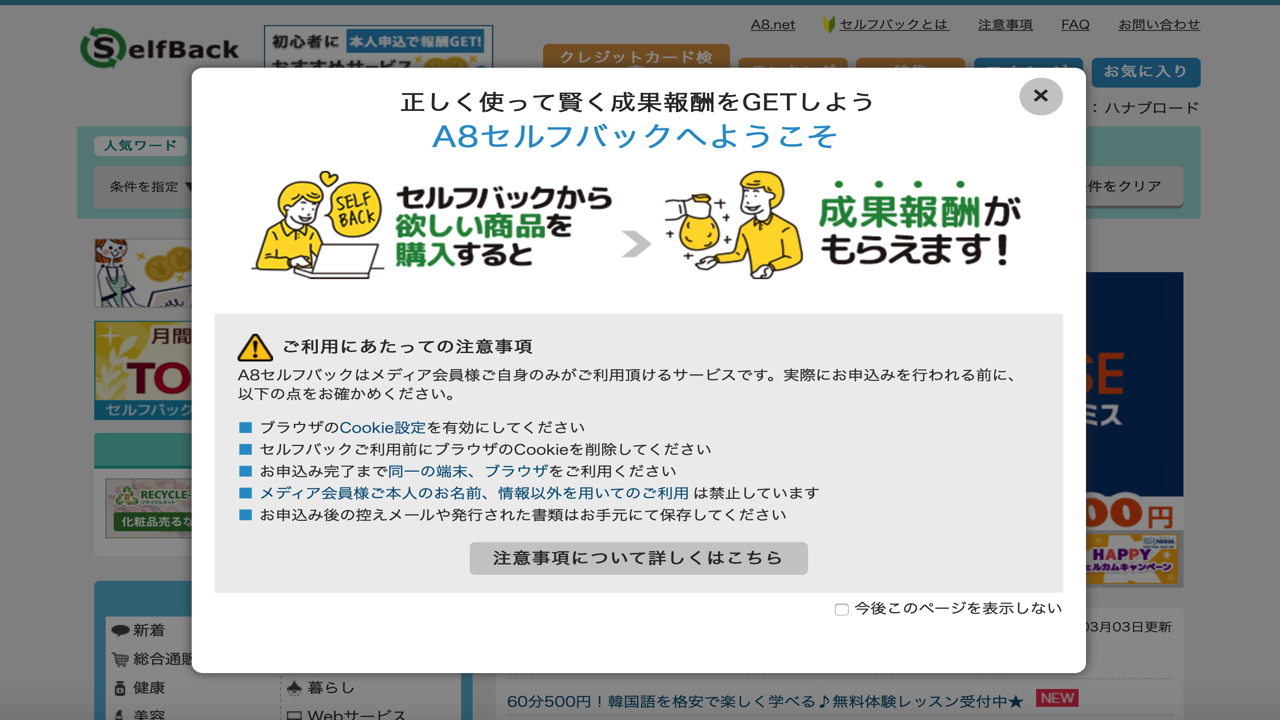Viewport: 1280px width, 720px height.
Task: Click the 健康 category icon
Action: tap(120, 688)
